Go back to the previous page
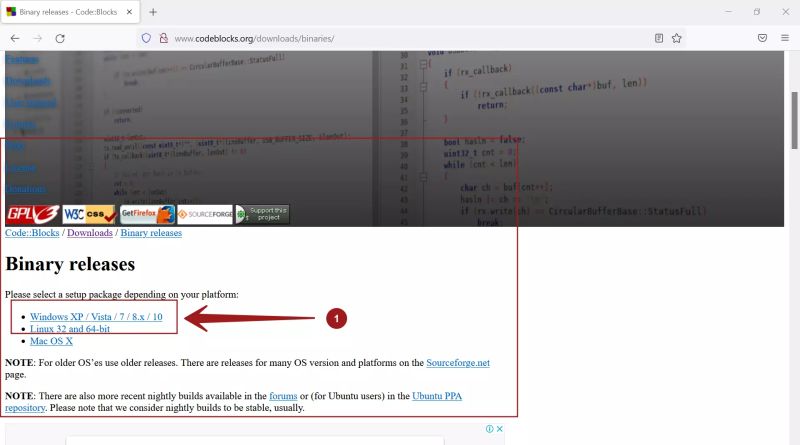 pos(15,38)
